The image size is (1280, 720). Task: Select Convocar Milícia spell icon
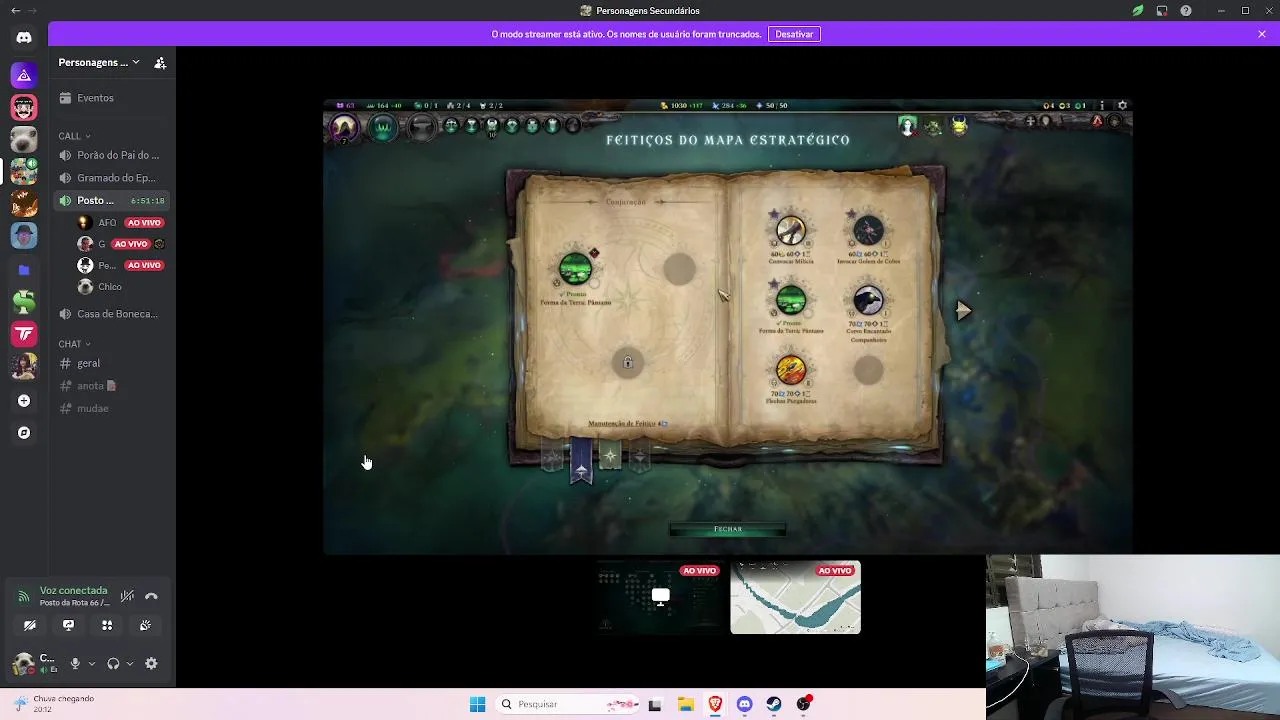[791, 231]
